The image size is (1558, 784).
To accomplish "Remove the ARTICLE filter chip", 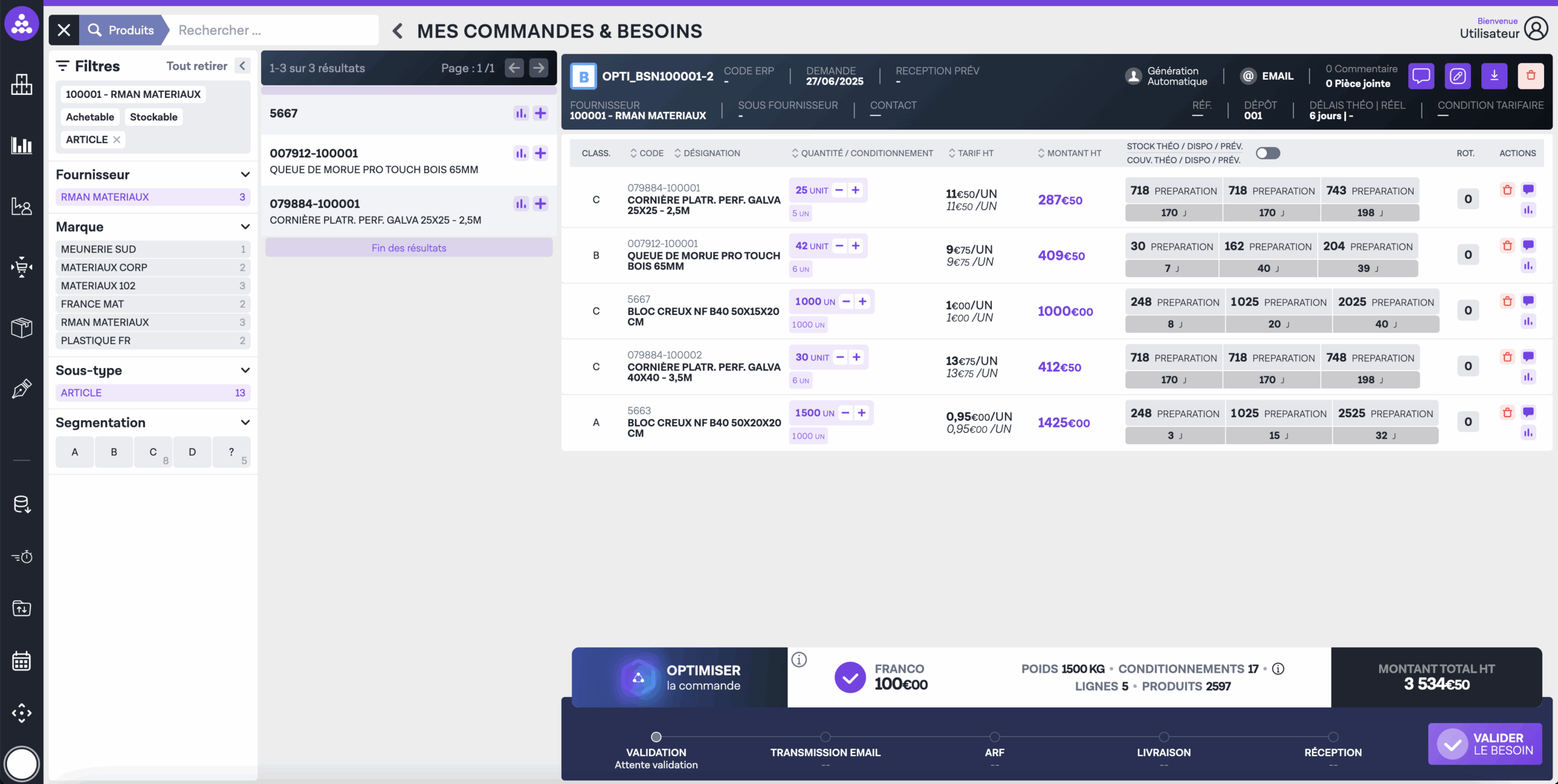I will [x=117, y=140].
